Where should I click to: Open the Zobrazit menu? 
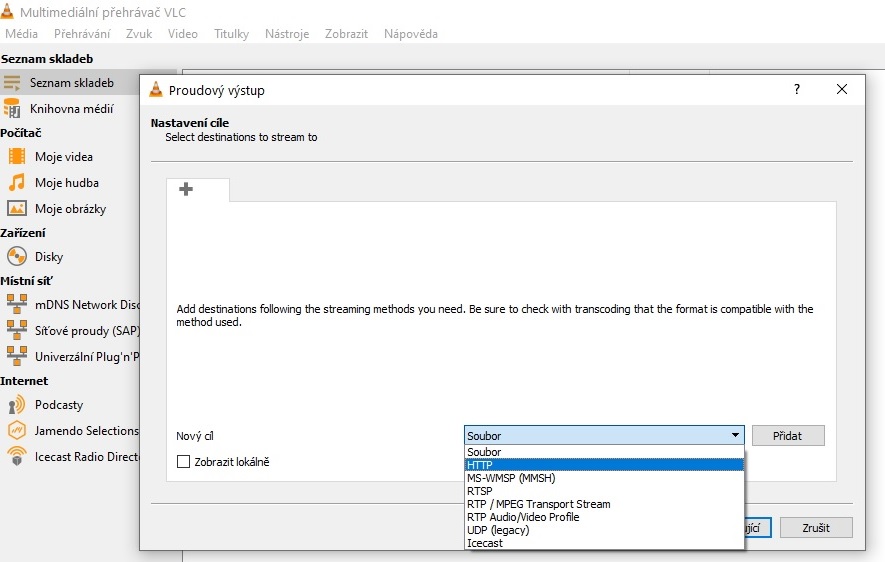point(346,34)
